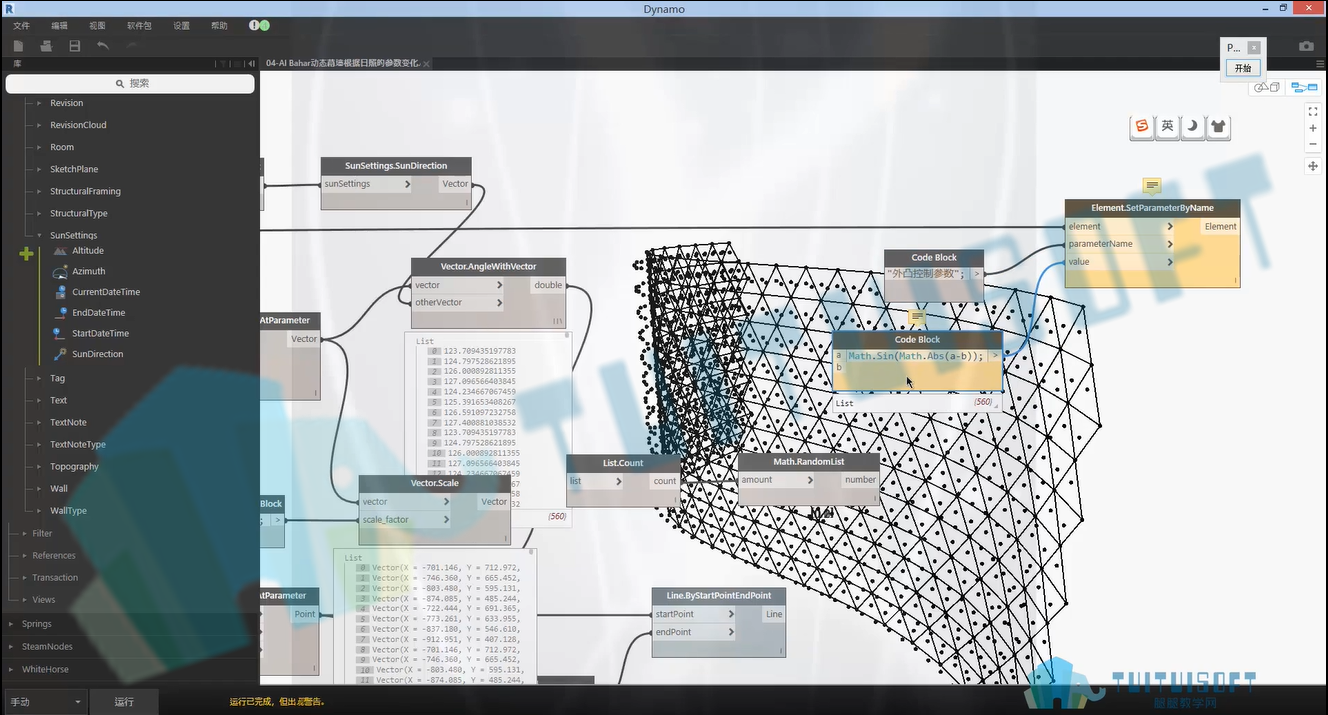Close the small P... popup window
The image size is (1328, 715).
1254,47
